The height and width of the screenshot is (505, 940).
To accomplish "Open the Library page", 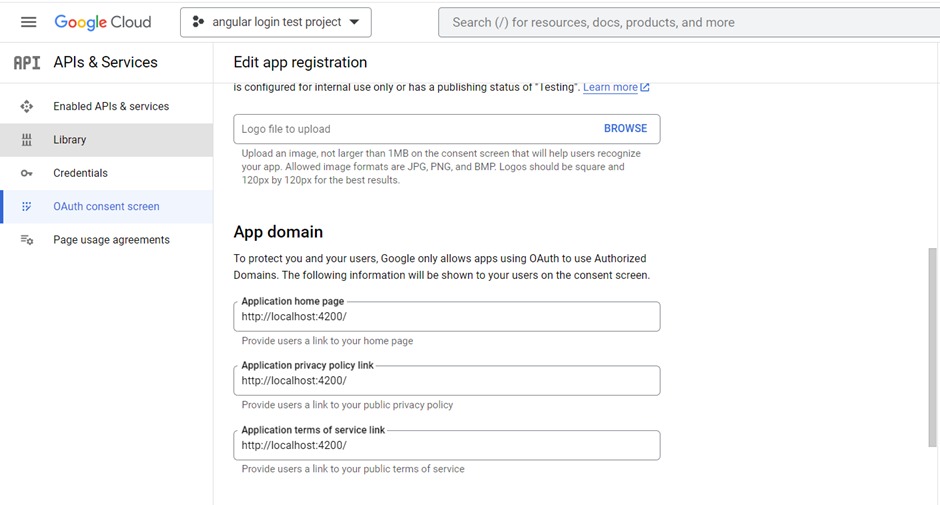I will (x=107, y=140).
